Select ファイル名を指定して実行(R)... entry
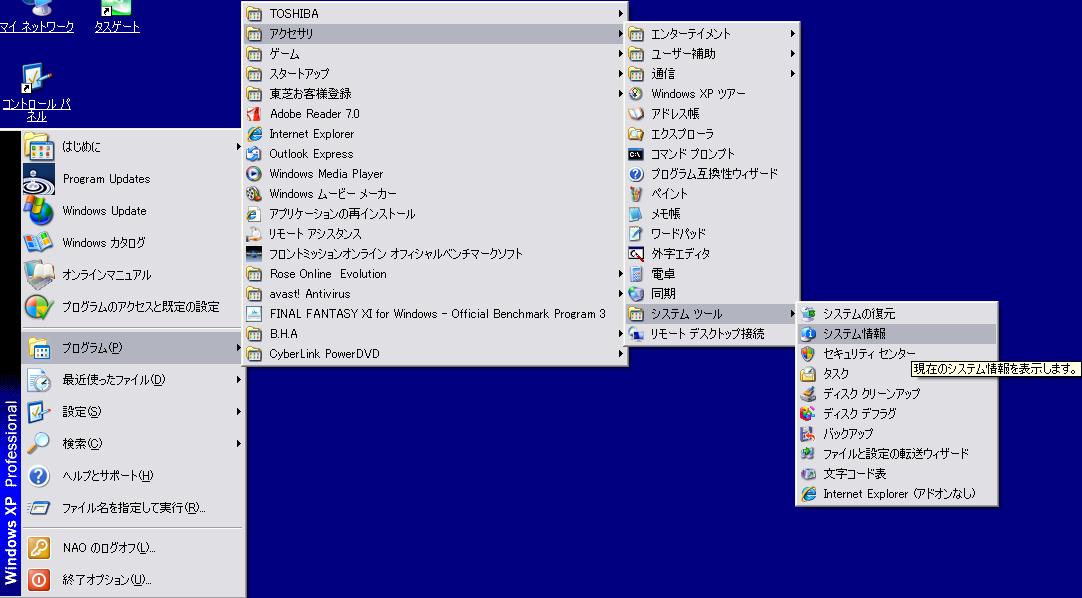Viewport: 1082px width, 598px height. click(133, 508)
